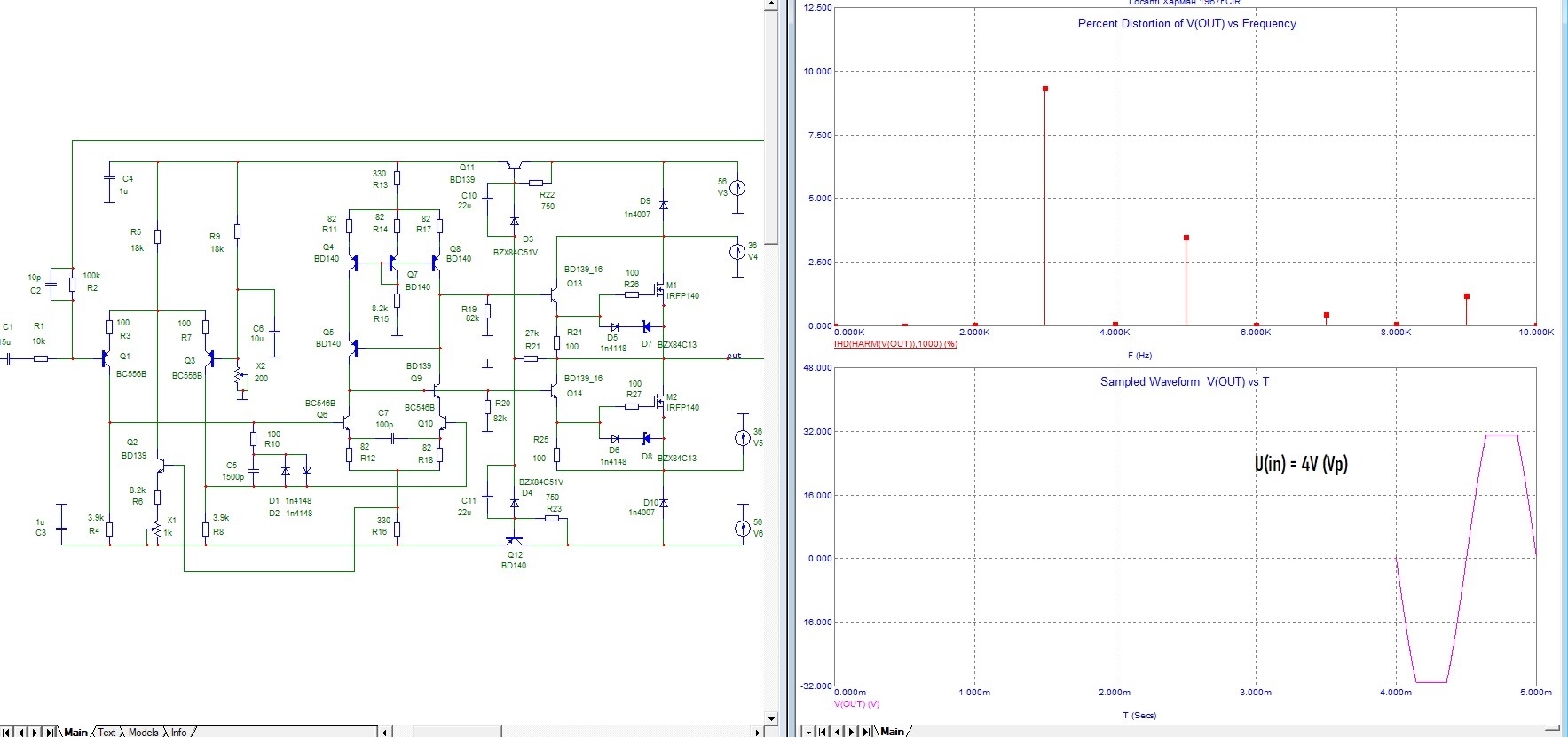The image size is (1568, 737).
Task: Go to first page in schematic pane
Action: tap(6, 732)
